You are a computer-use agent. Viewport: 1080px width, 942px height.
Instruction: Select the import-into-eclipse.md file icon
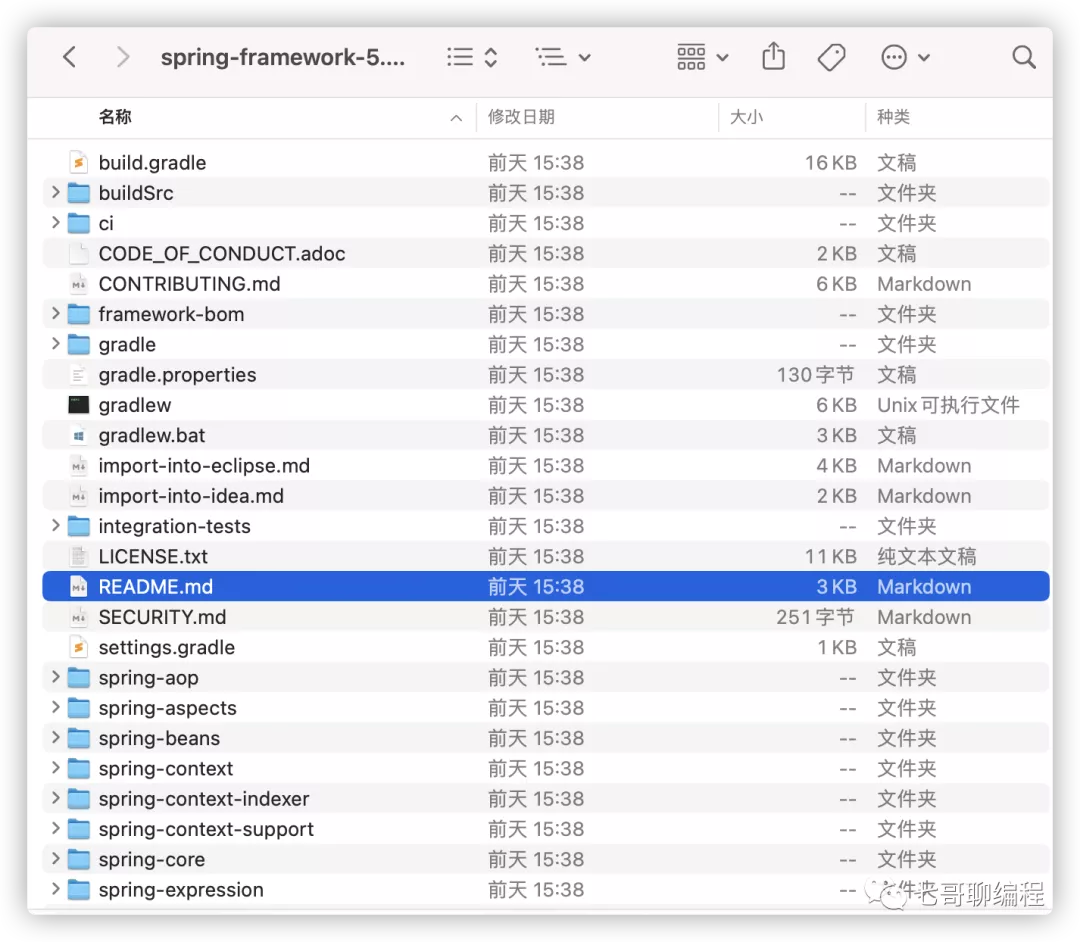pyautogui.click(x=79, y=465)
